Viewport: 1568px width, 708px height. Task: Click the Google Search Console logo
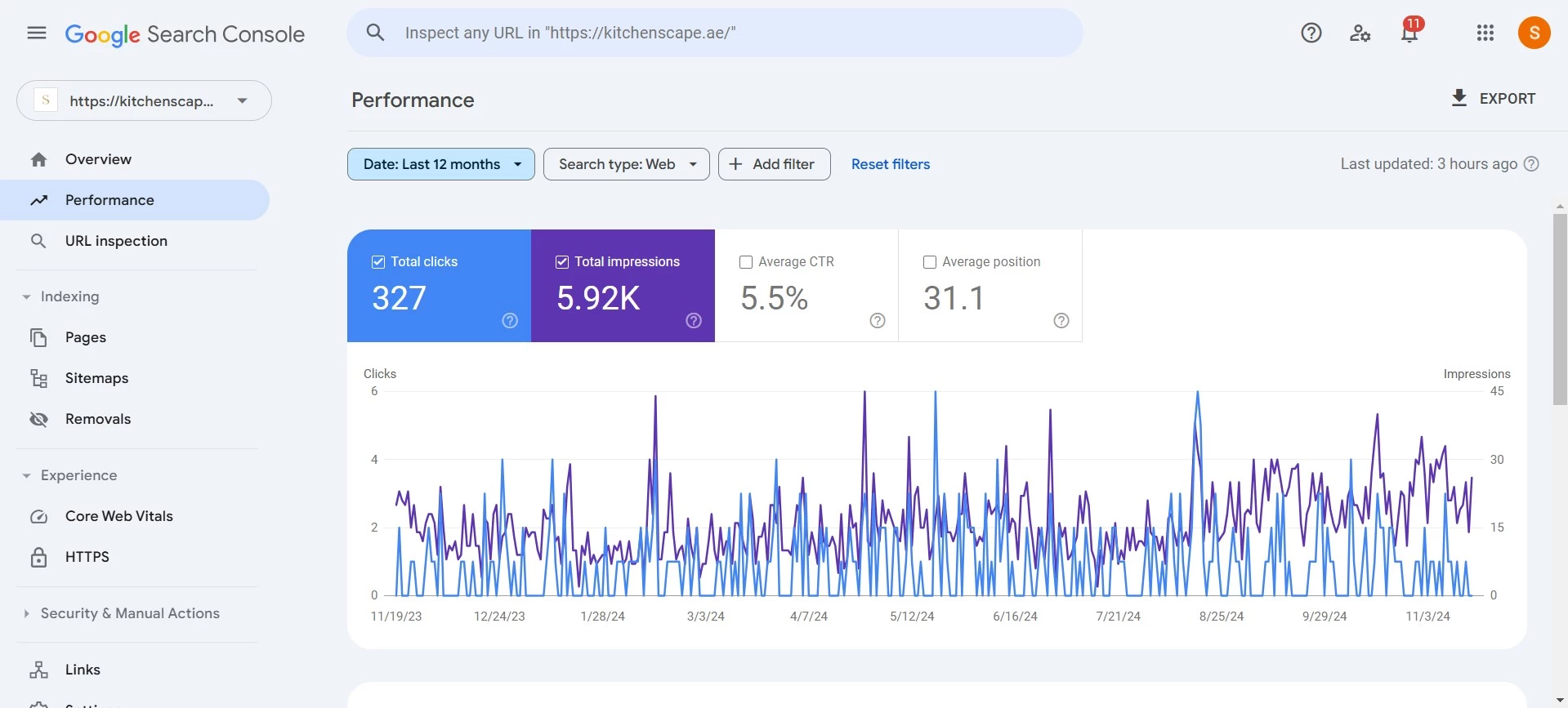coord(185,34)
